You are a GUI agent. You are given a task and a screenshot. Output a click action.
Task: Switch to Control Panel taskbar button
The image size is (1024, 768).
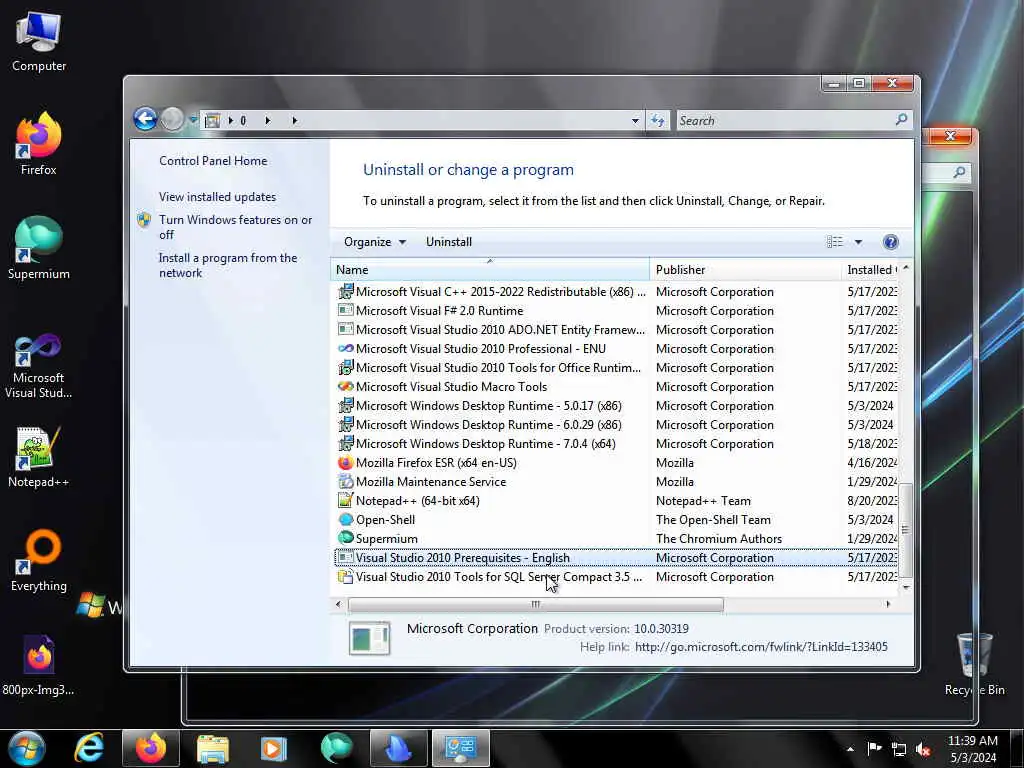[x=460, y=748]
